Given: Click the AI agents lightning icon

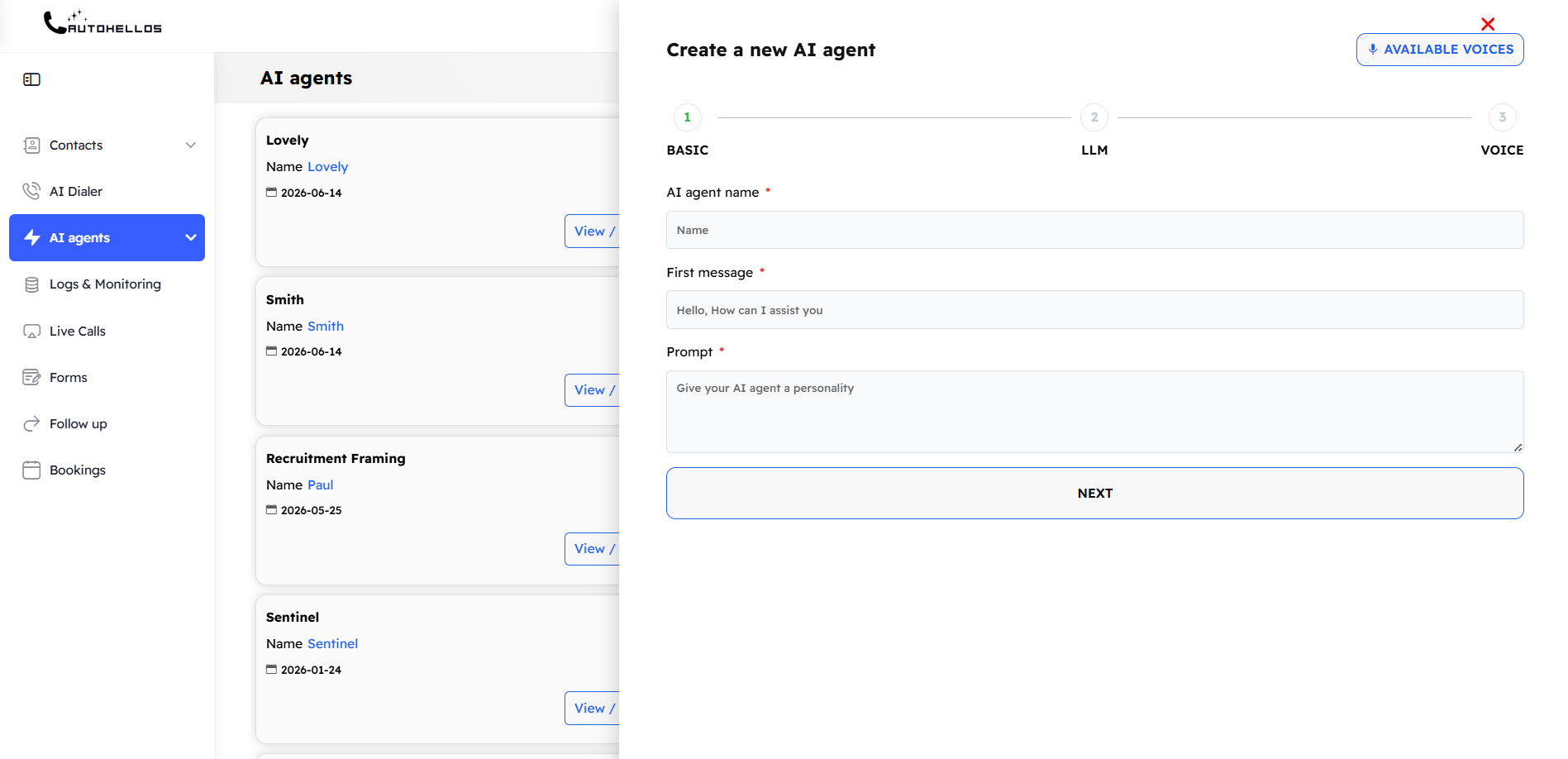Looking at the screenshot, I should point(32,238).
